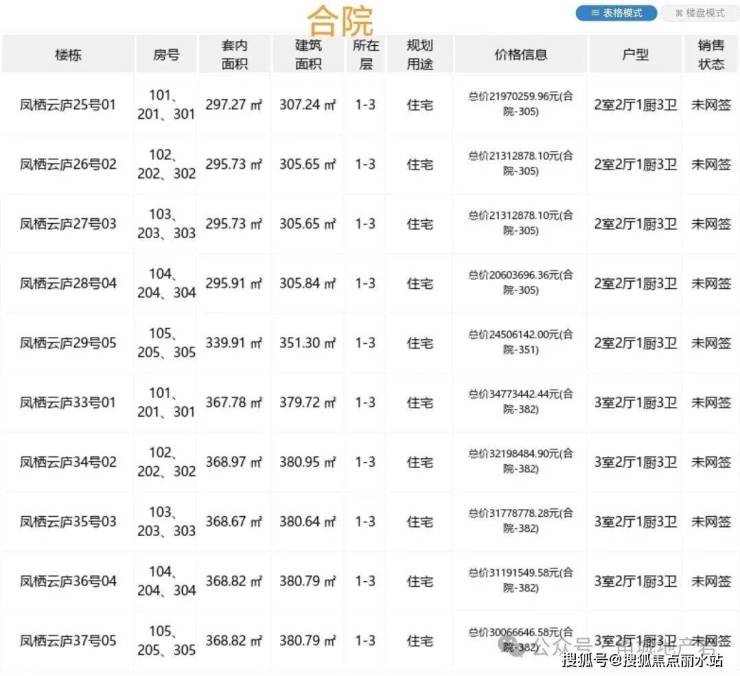
Task: Click the 规划用途 column header
Action: (x=420, y=55)
